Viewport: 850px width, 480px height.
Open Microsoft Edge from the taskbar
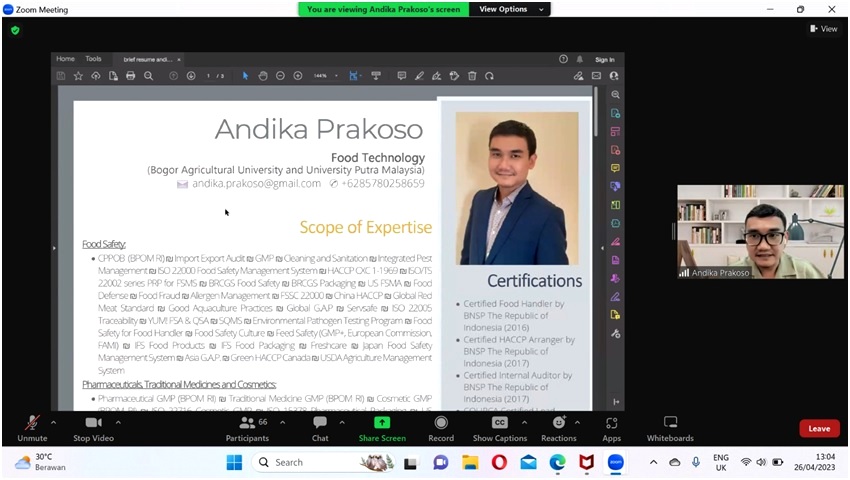(557, 463)
